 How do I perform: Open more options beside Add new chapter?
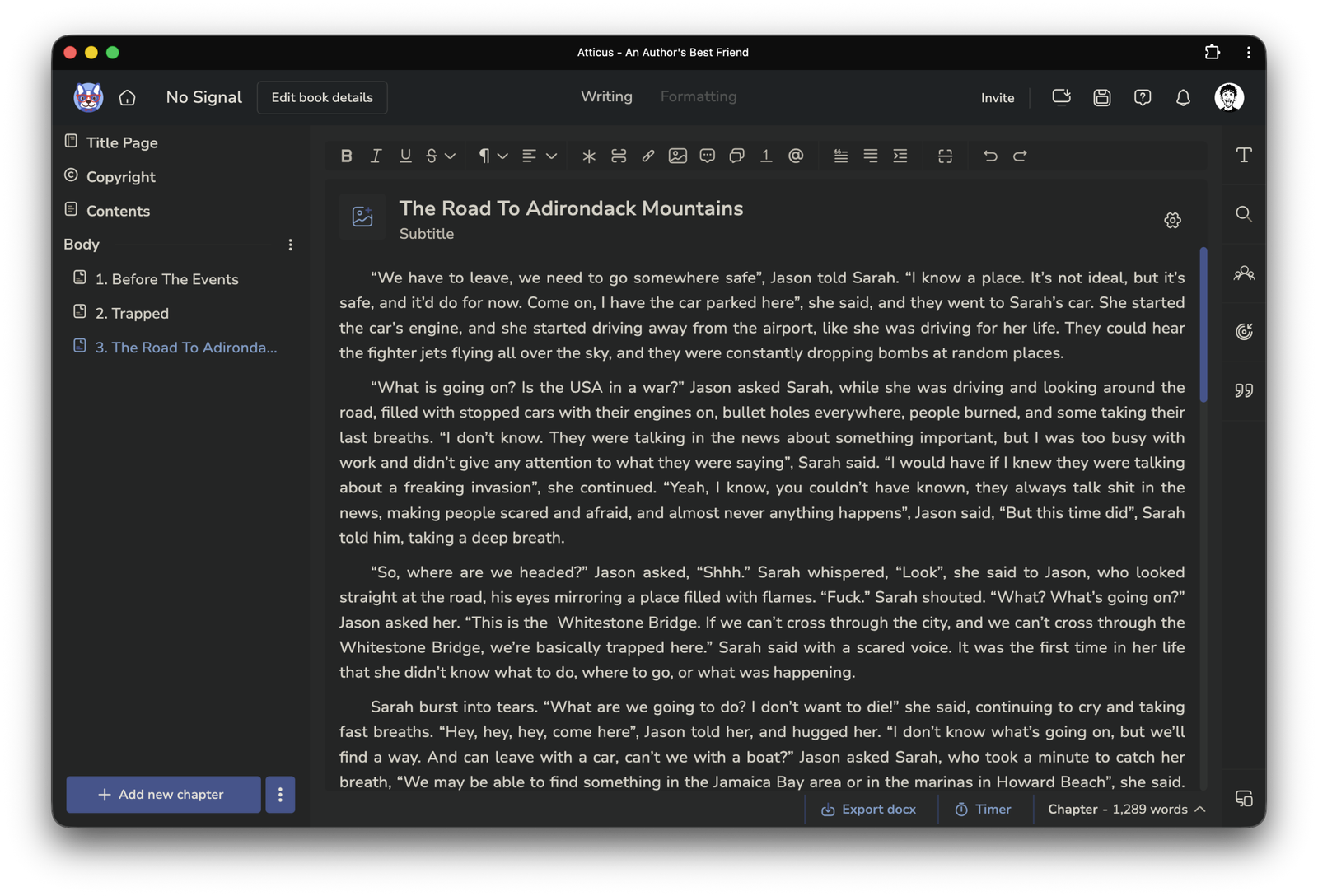coord(280,795)
